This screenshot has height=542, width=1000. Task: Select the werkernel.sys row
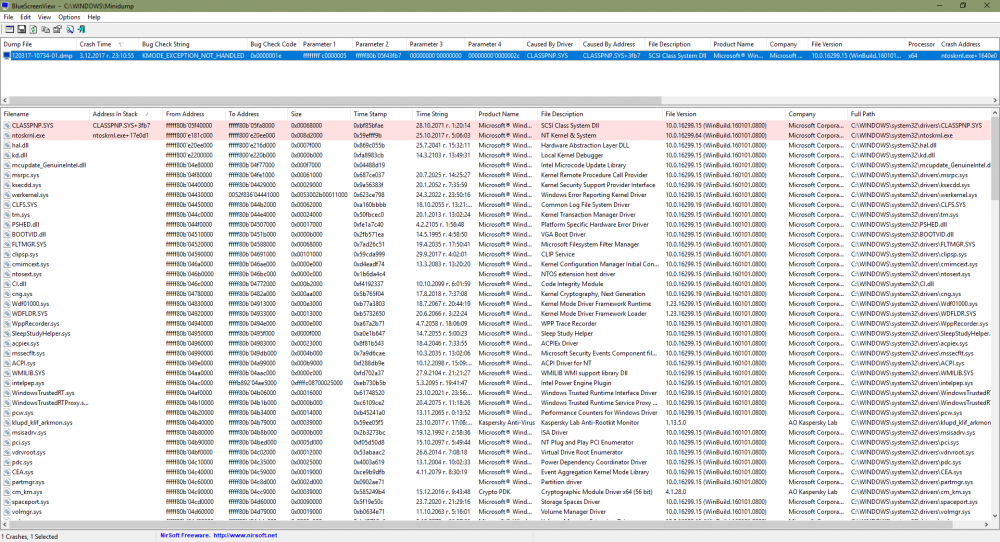pyautogui.click(x=496, y=195)
